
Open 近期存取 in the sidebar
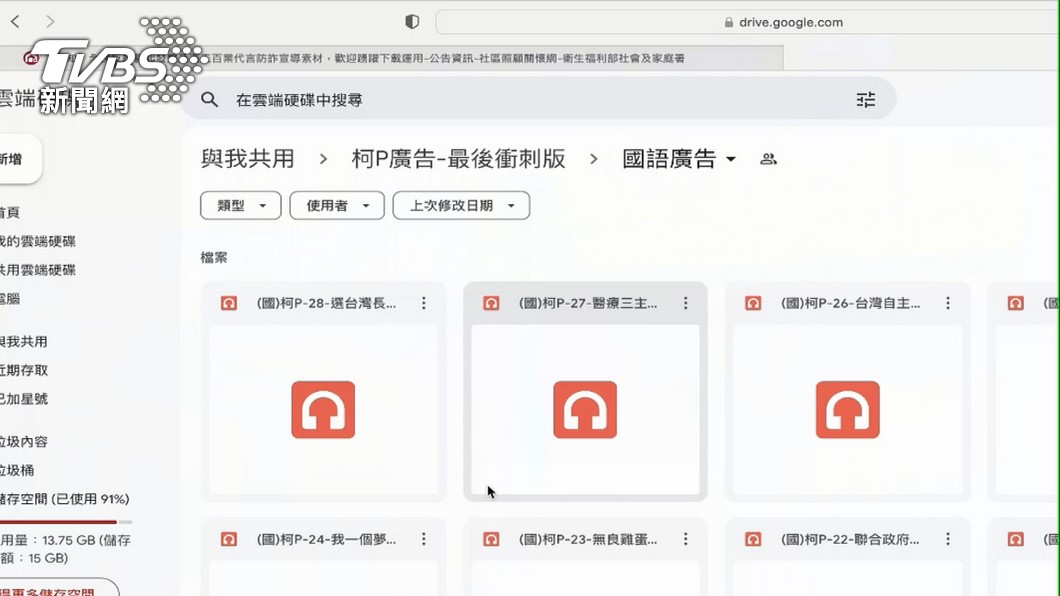coord(24,370)
